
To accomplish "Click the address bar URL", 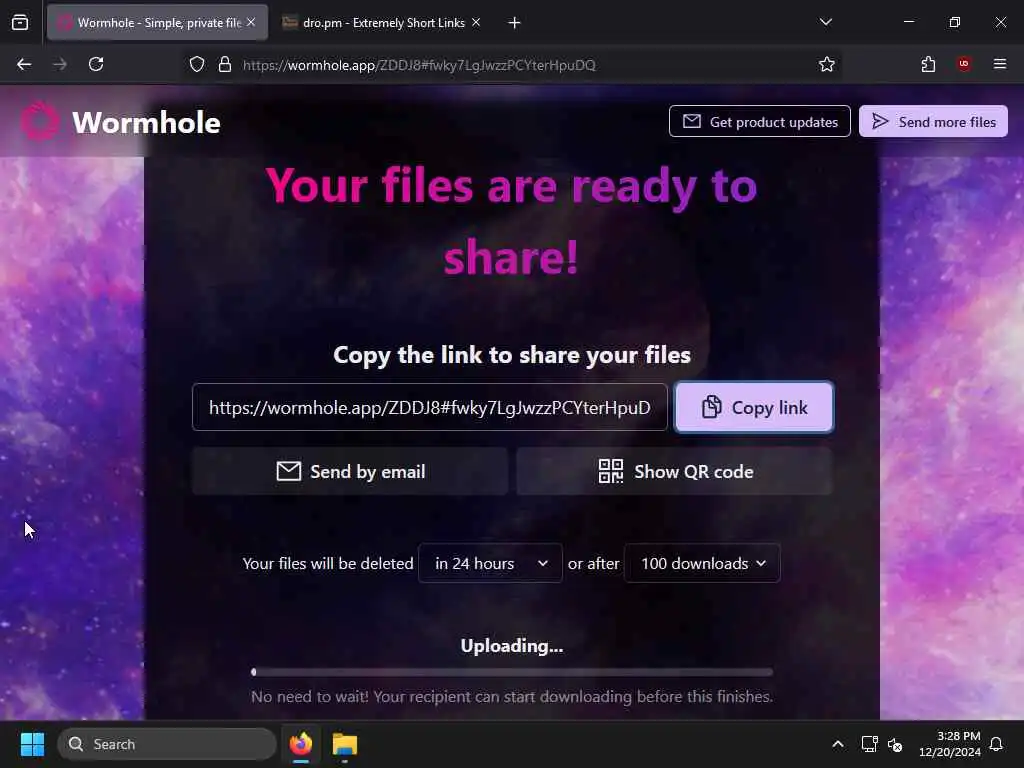I will (419, 65).
